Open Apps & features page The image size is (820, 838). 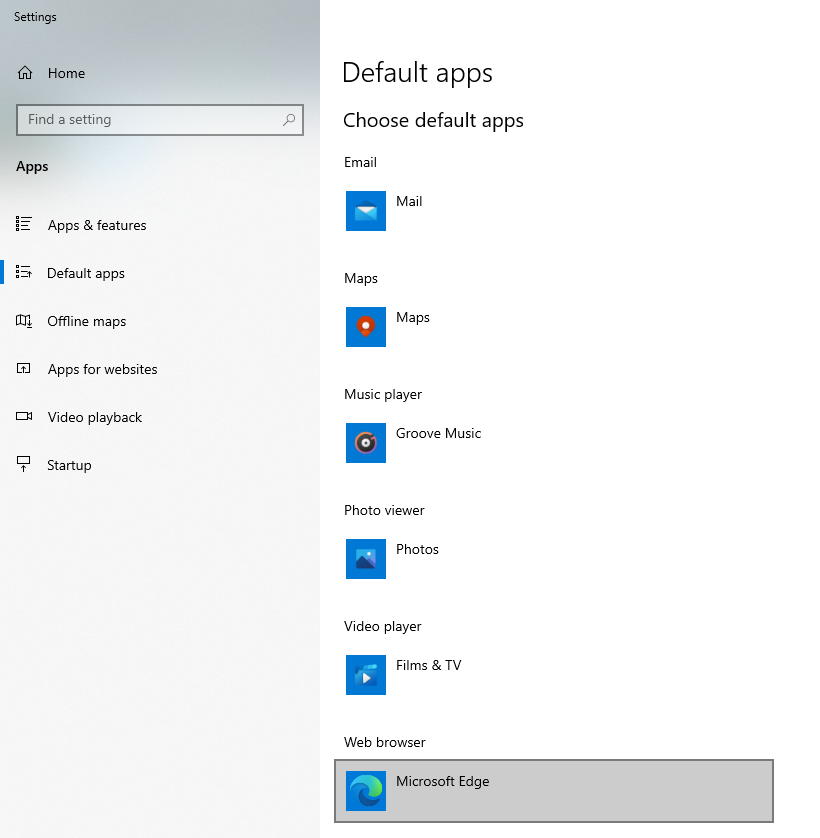(x=97, y=225)
